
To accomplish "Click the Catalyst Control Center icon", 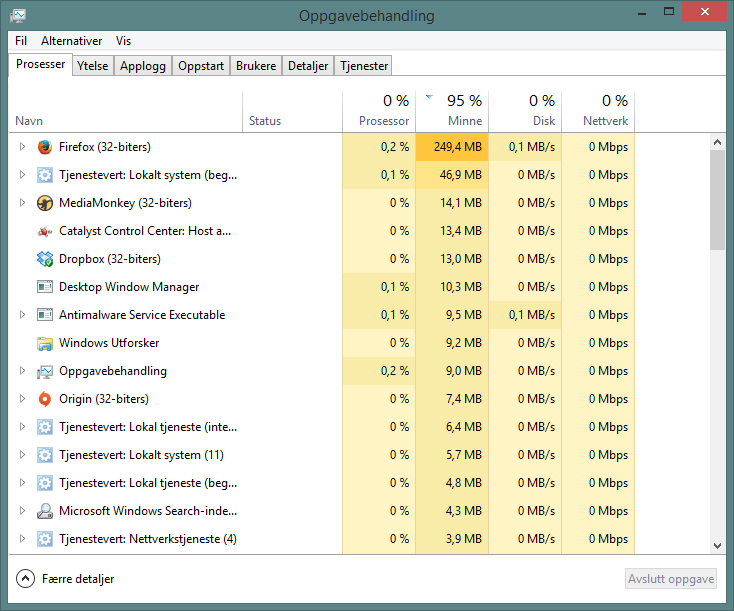I will (44, 231).
